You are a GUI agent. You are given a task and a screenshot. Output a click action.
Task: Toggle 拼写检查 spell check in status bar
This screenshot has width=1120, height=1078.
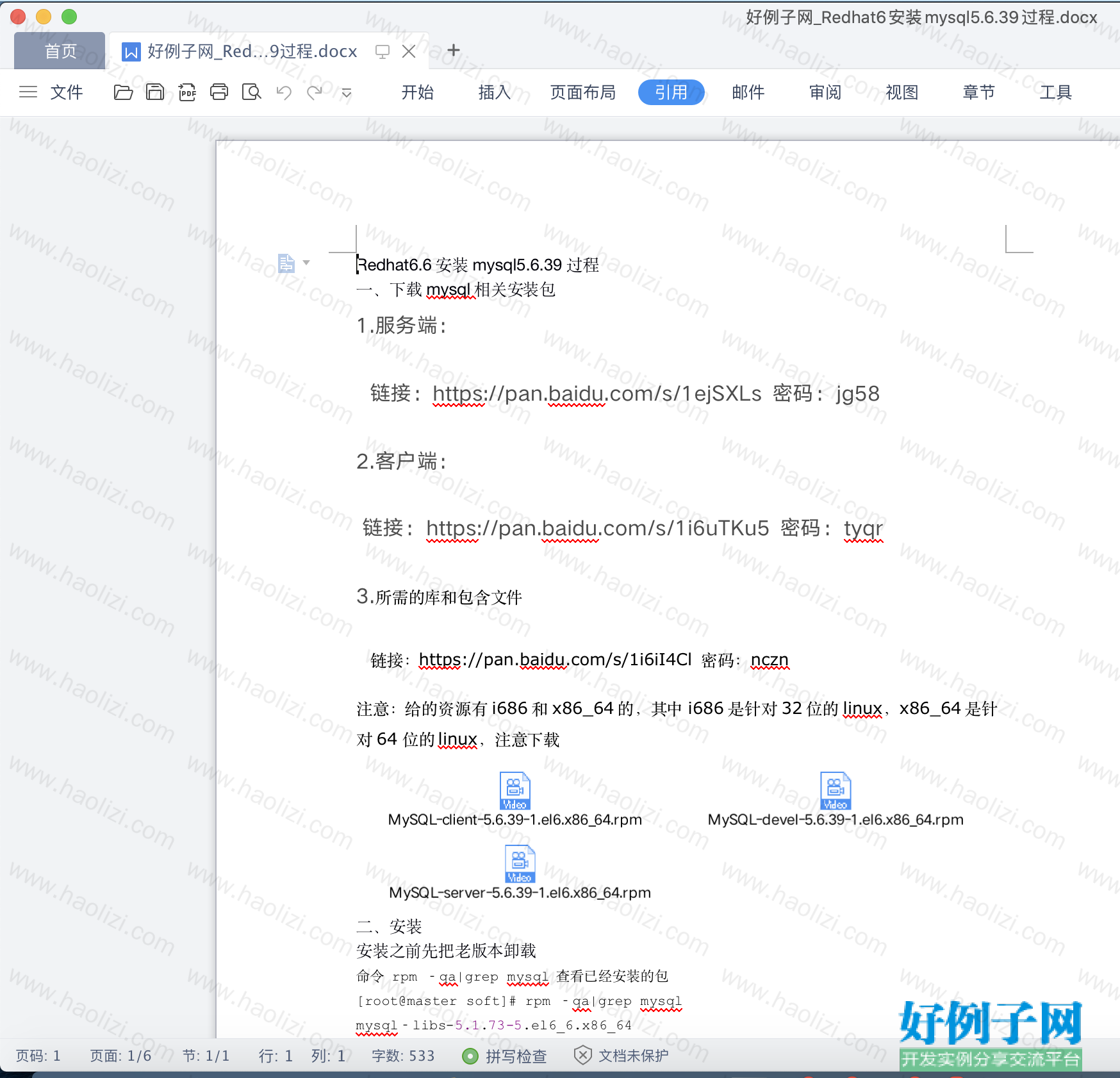coord(504,1056)
